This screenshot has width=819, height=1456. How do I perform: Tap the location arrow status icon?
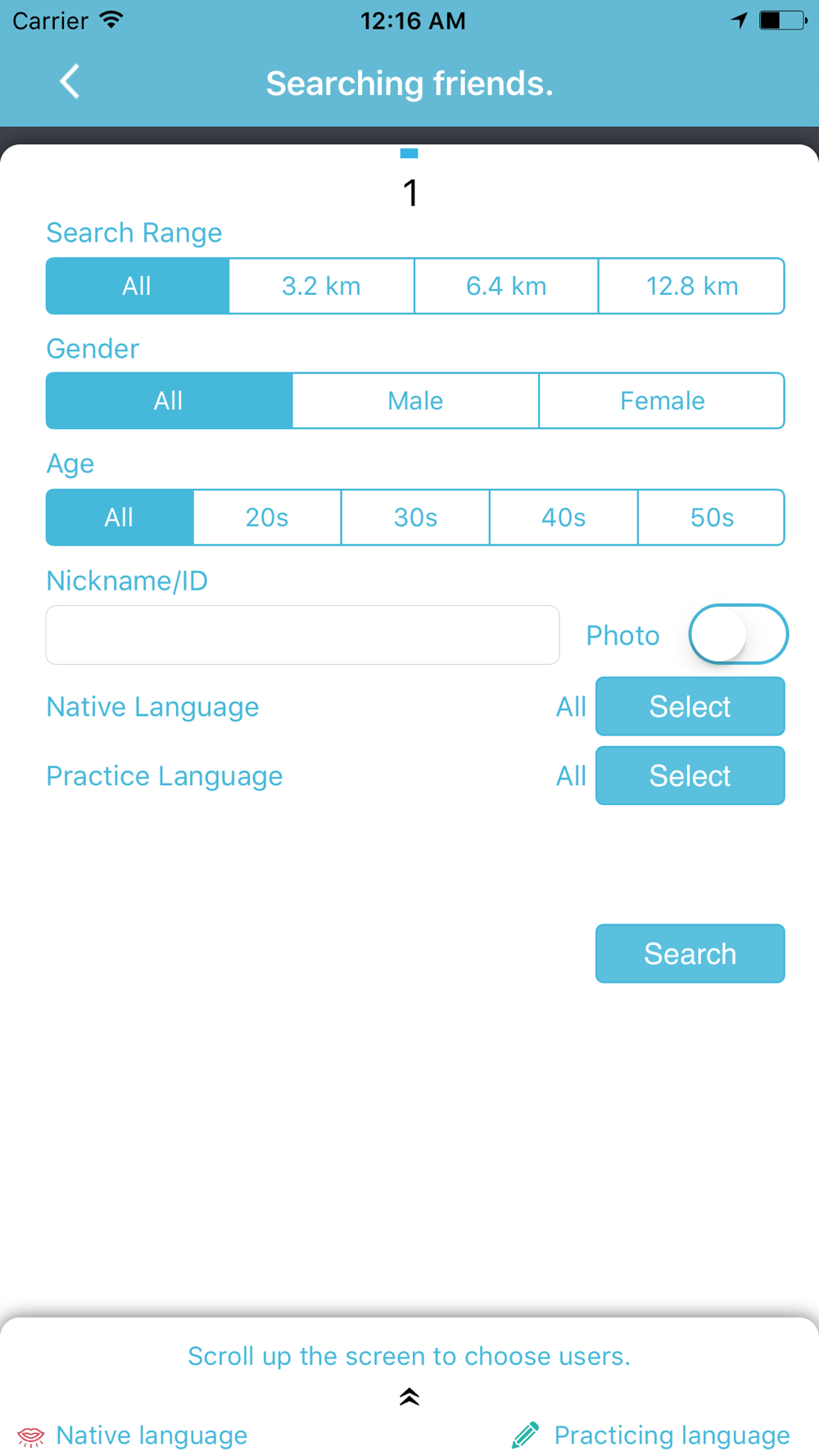point(739,20)
